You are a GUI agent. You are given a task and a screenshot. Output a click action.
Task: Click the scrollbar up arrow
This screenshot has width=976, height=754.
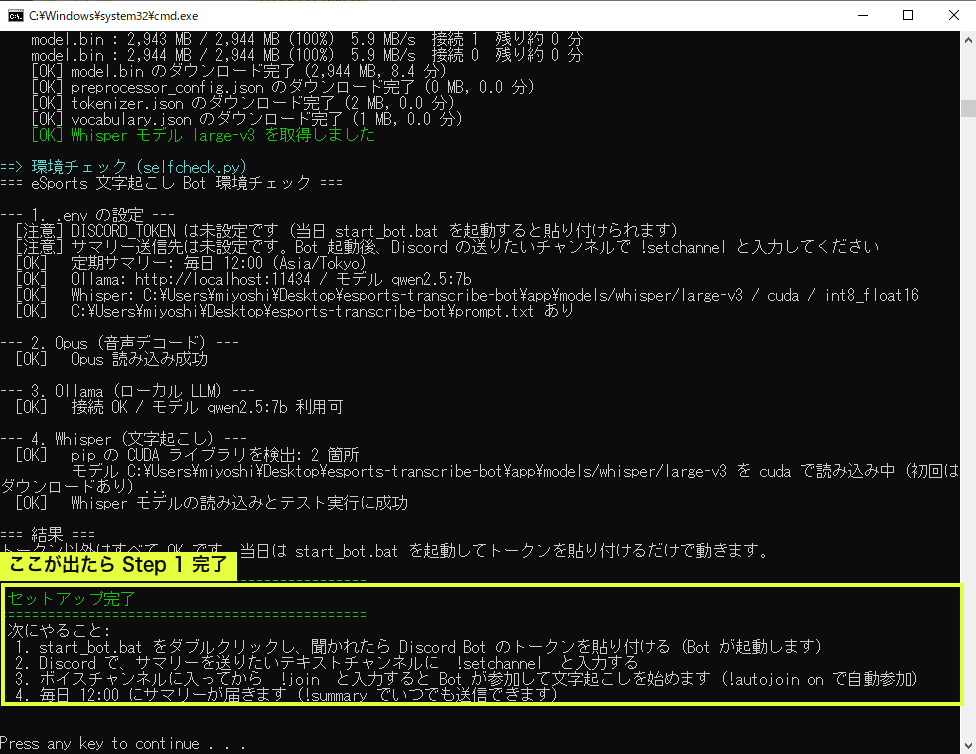pyautogui.click(x=968, y=40)
